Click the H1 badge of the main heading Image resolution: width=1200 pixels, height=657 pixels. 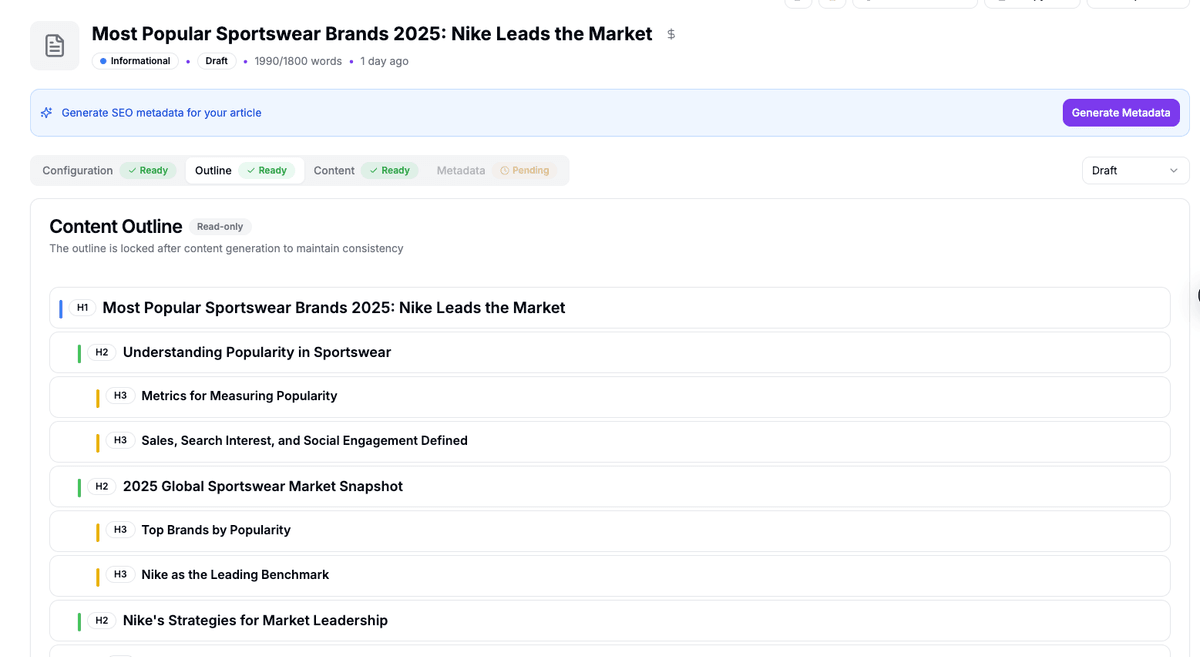point(83,308)
